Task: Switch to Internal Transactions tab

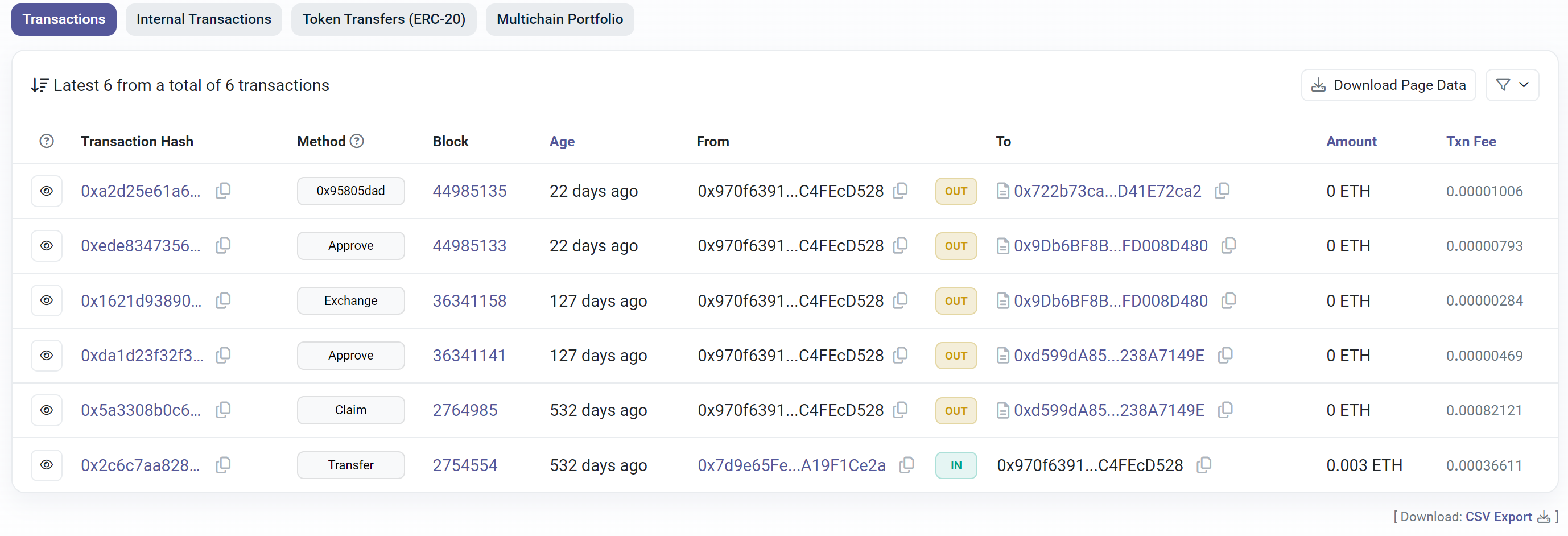Action: pos(203,19)
